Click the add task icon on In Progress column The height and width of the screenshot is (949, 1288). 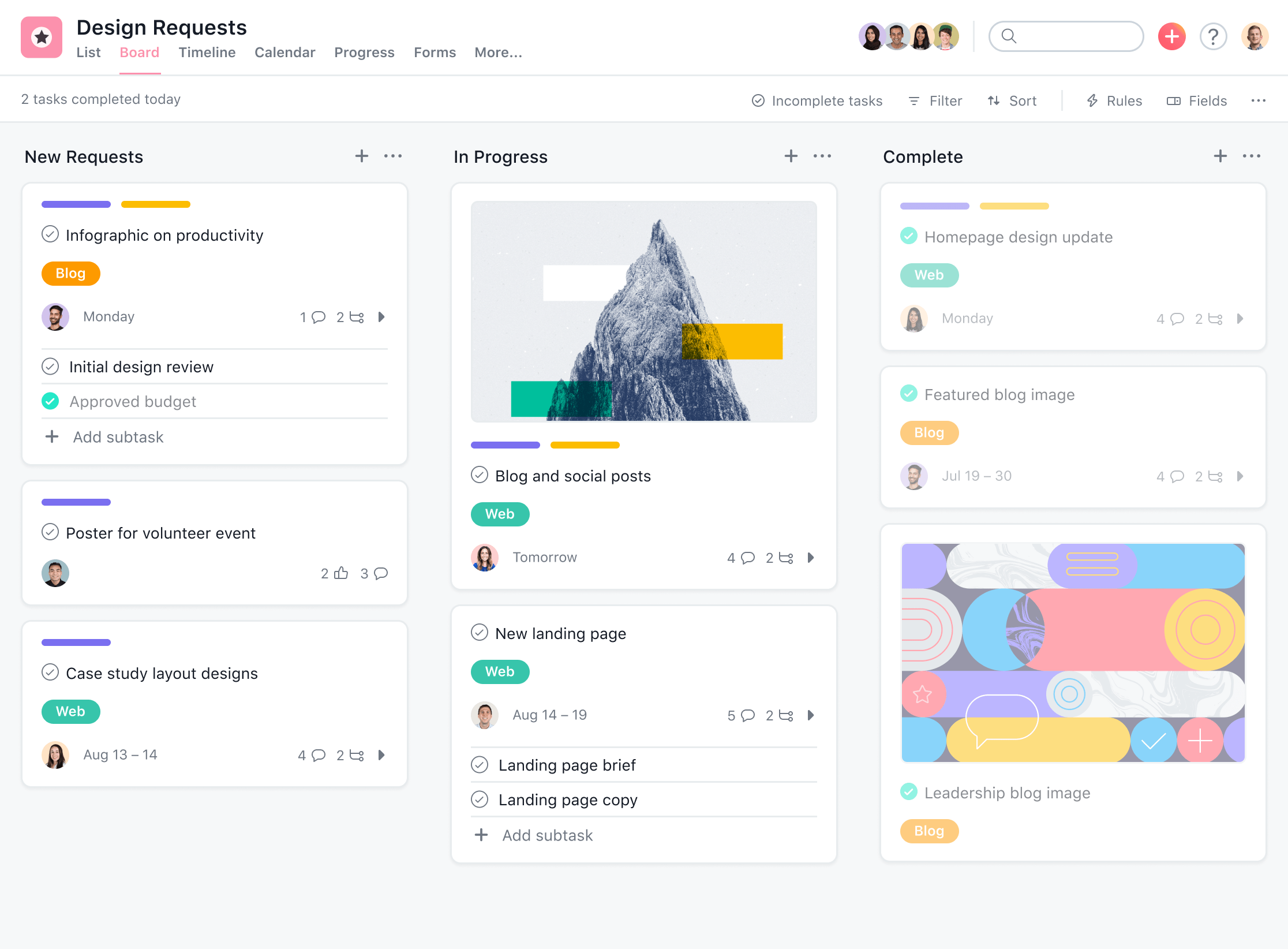pos(791,157)
